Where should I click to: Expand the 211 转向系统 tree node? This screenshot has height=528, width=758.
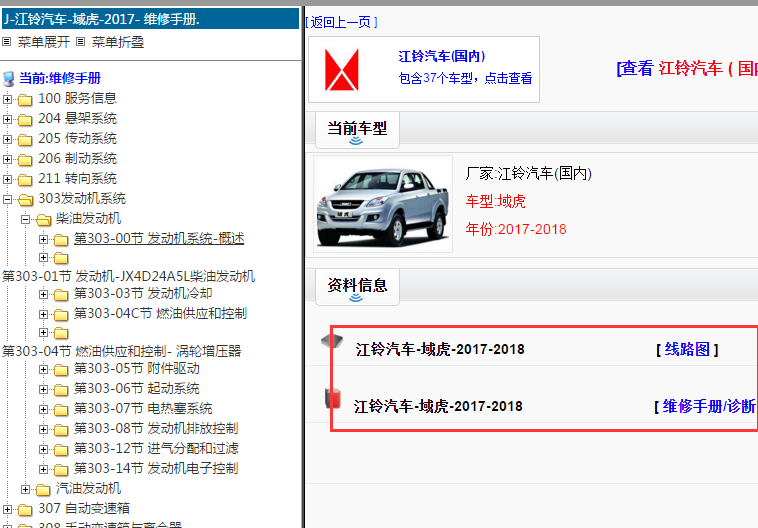[x=7, y=179]
